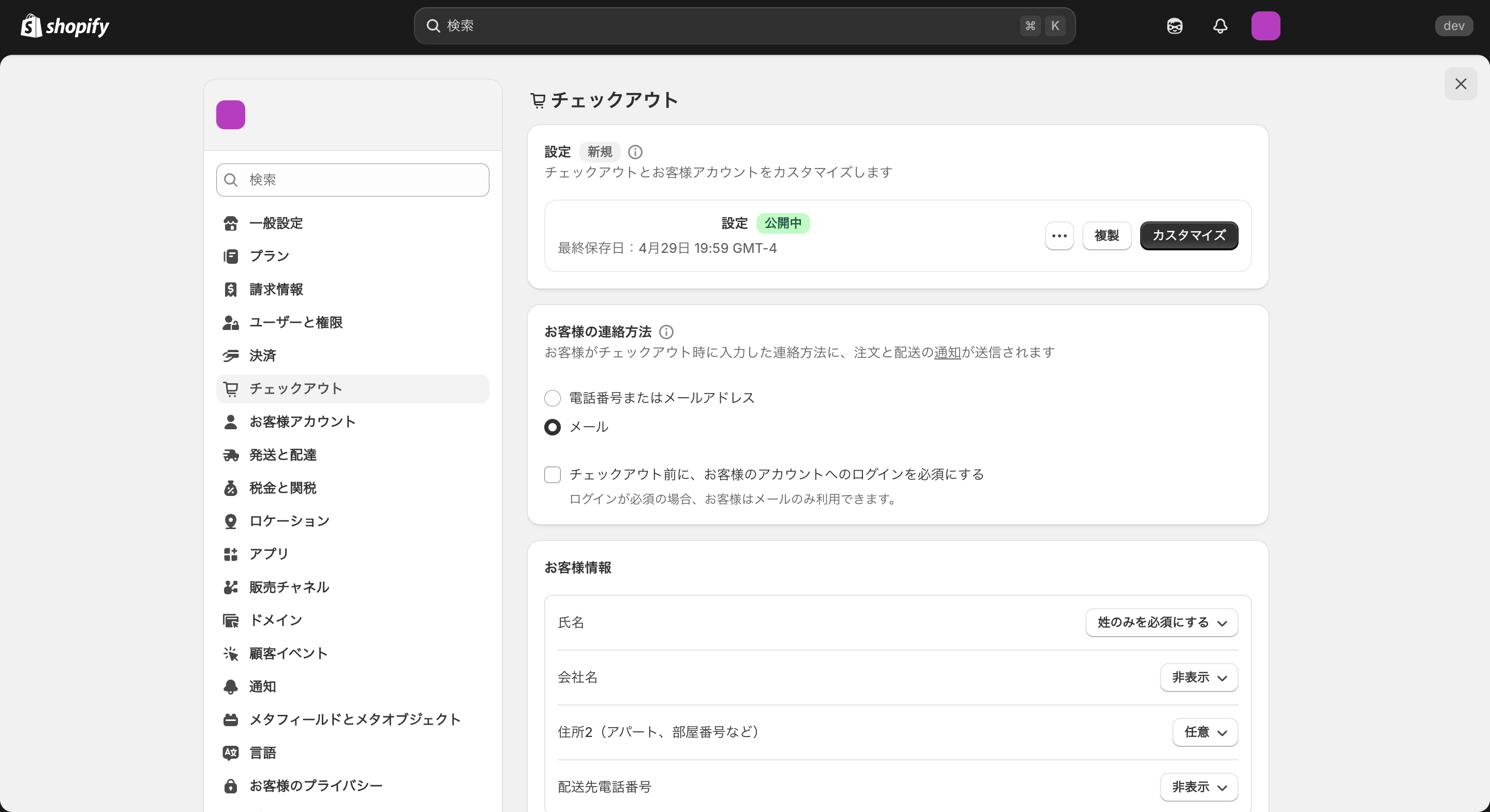The image size is (1490, 812).
Task: Click the payments icon for 決済
Action: click(231, 356)
